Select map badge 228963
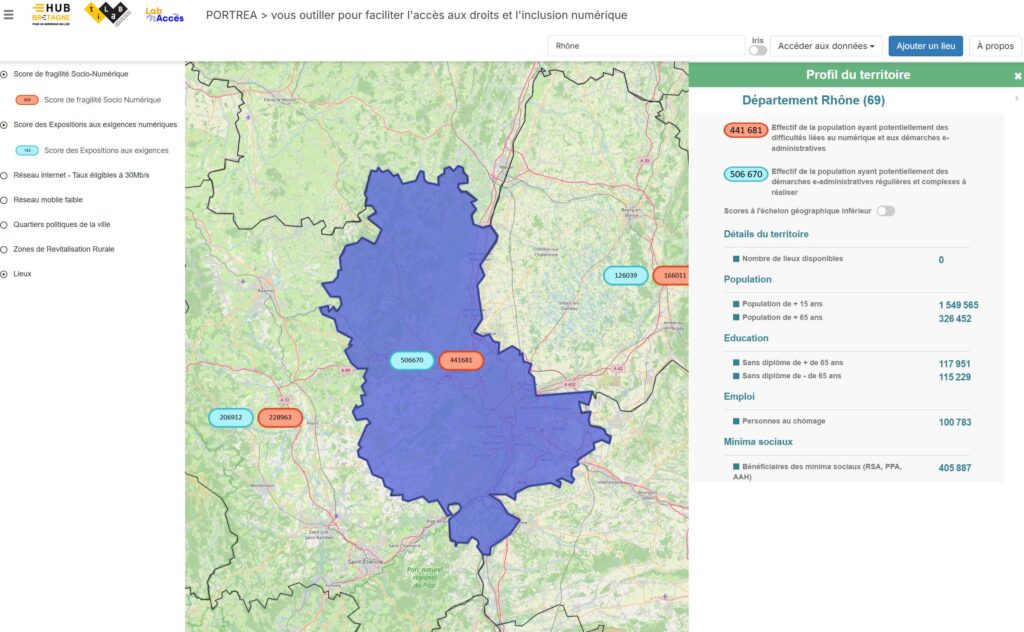 coord(280,417)
